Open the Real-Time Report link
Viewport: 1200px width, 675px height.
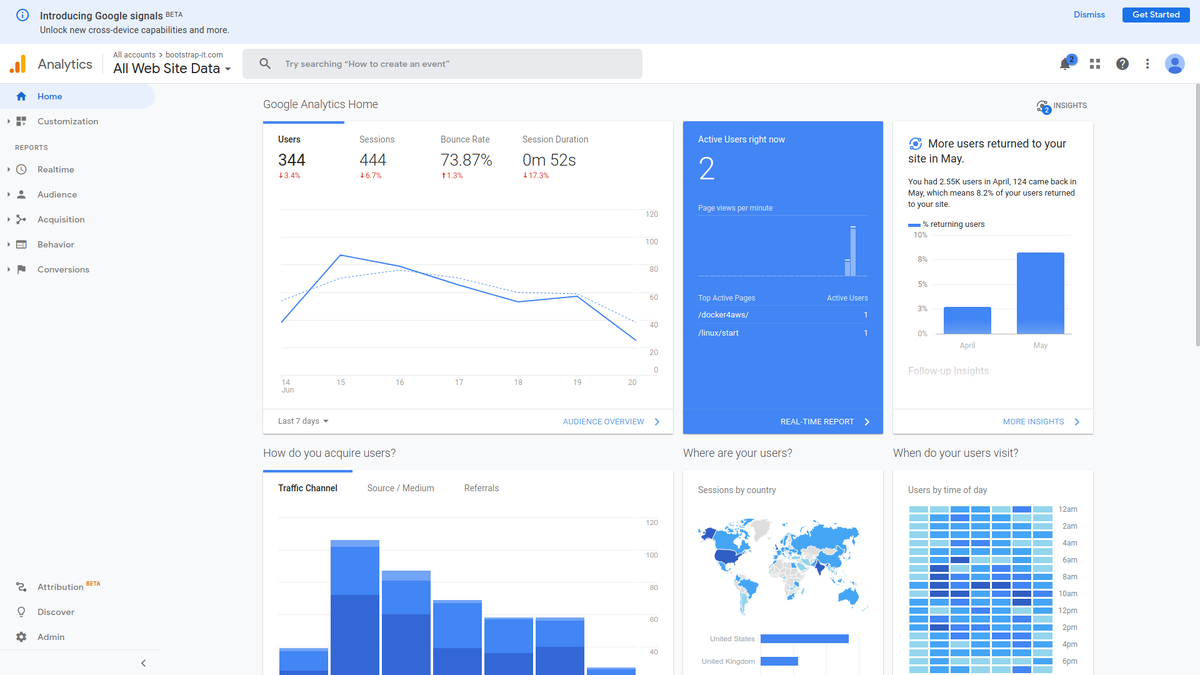(825, 422)
